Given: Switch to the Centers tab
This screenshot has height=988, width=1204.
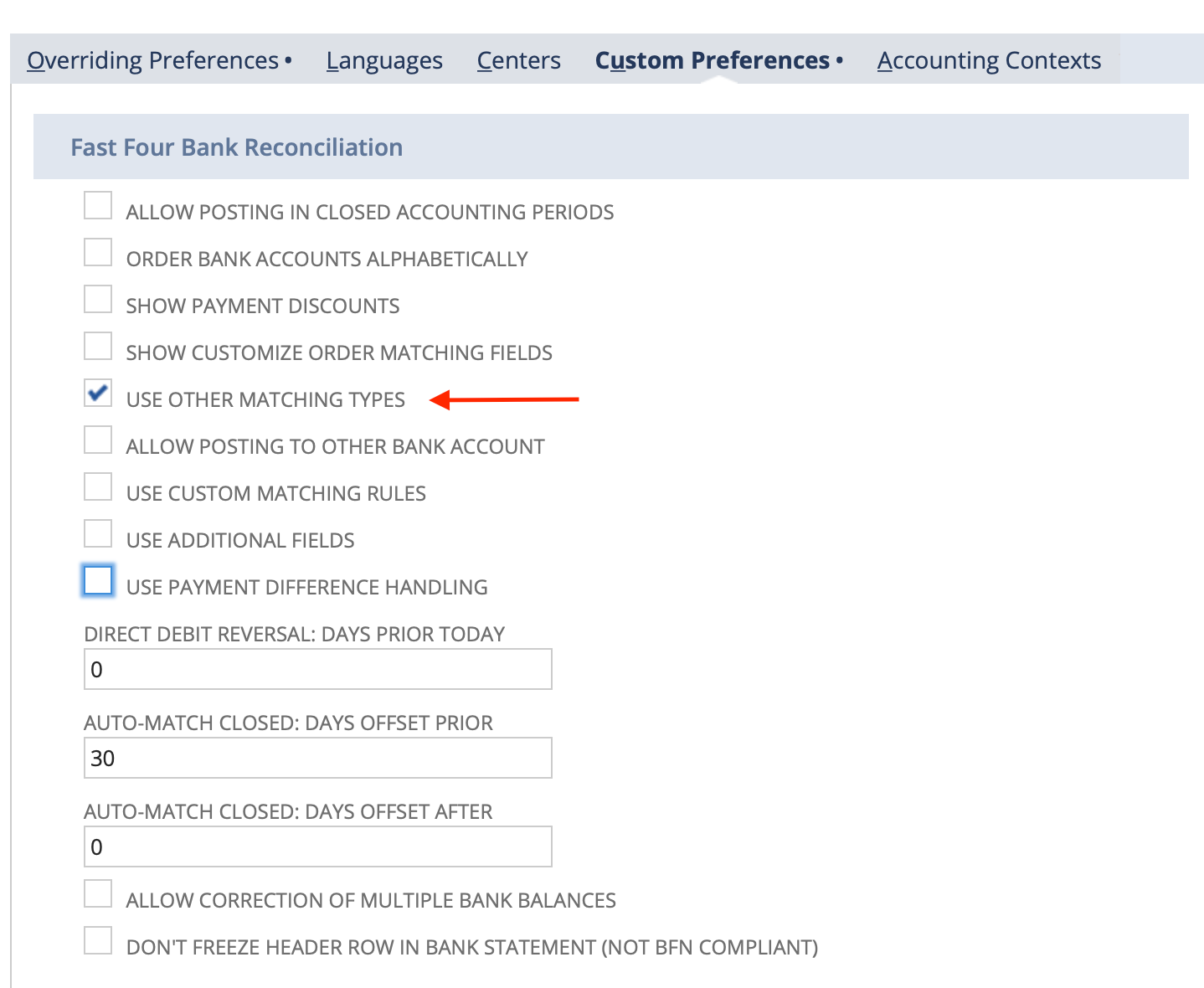Looking at the screenshot, I should tap(518, 59).
